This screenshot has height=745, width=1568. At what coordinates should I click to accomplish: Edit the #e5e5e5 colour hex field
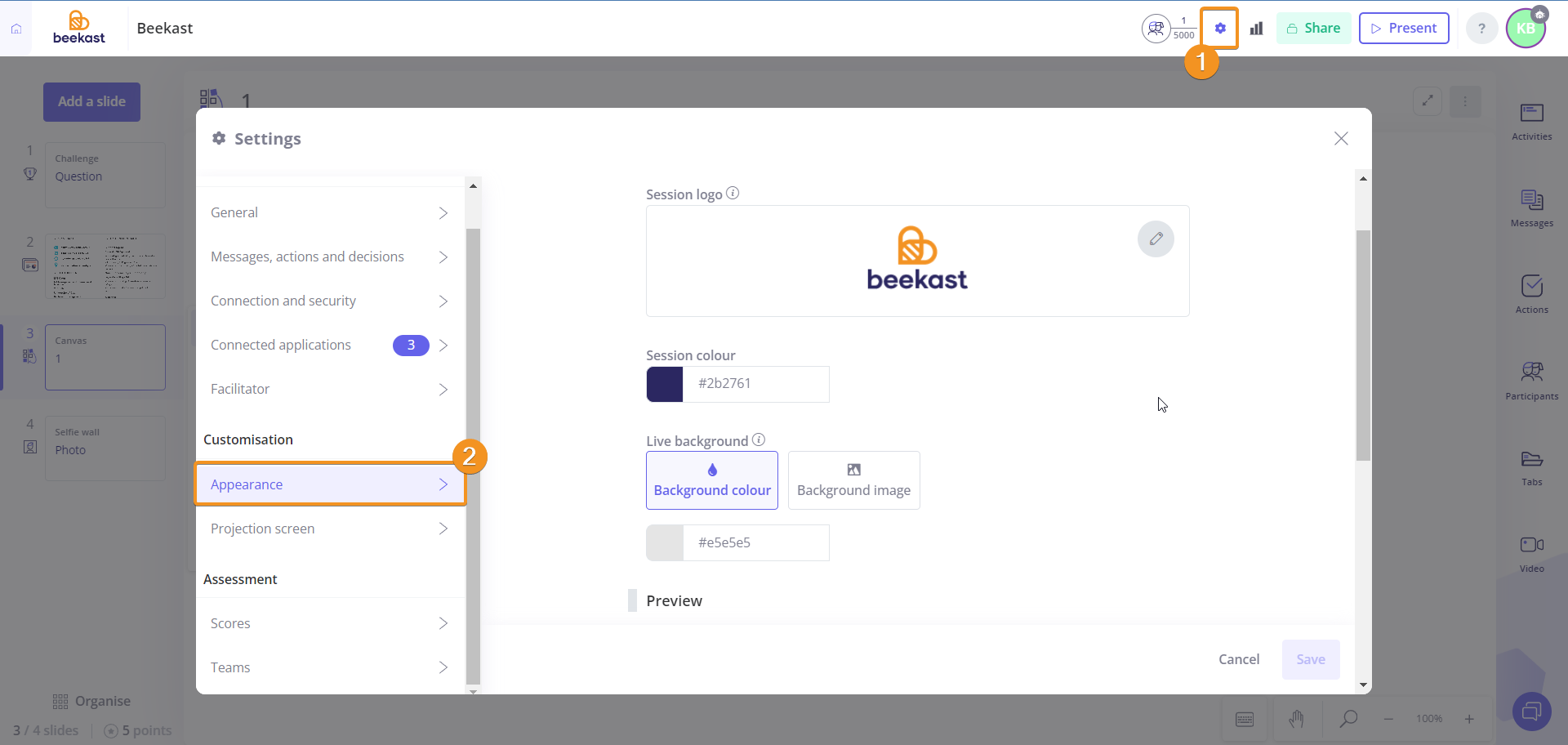click(756, 542)
